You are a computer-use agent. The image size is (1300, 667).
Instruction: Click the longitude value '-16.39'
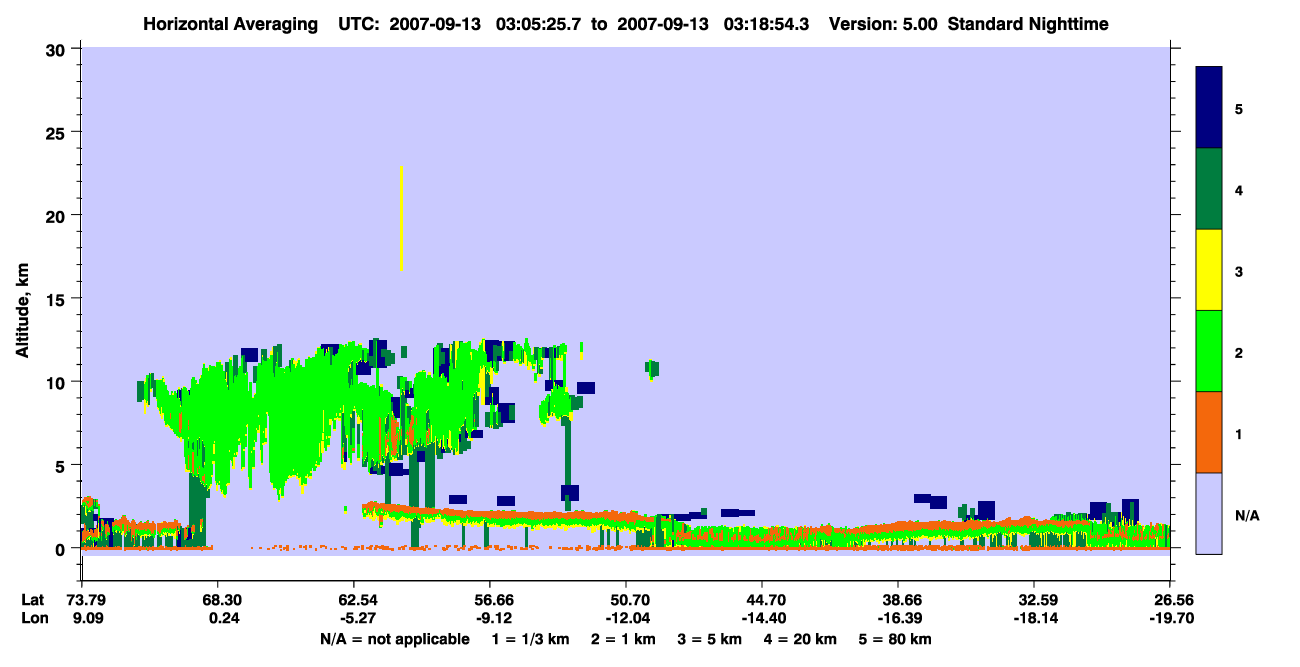coord(898,619)
